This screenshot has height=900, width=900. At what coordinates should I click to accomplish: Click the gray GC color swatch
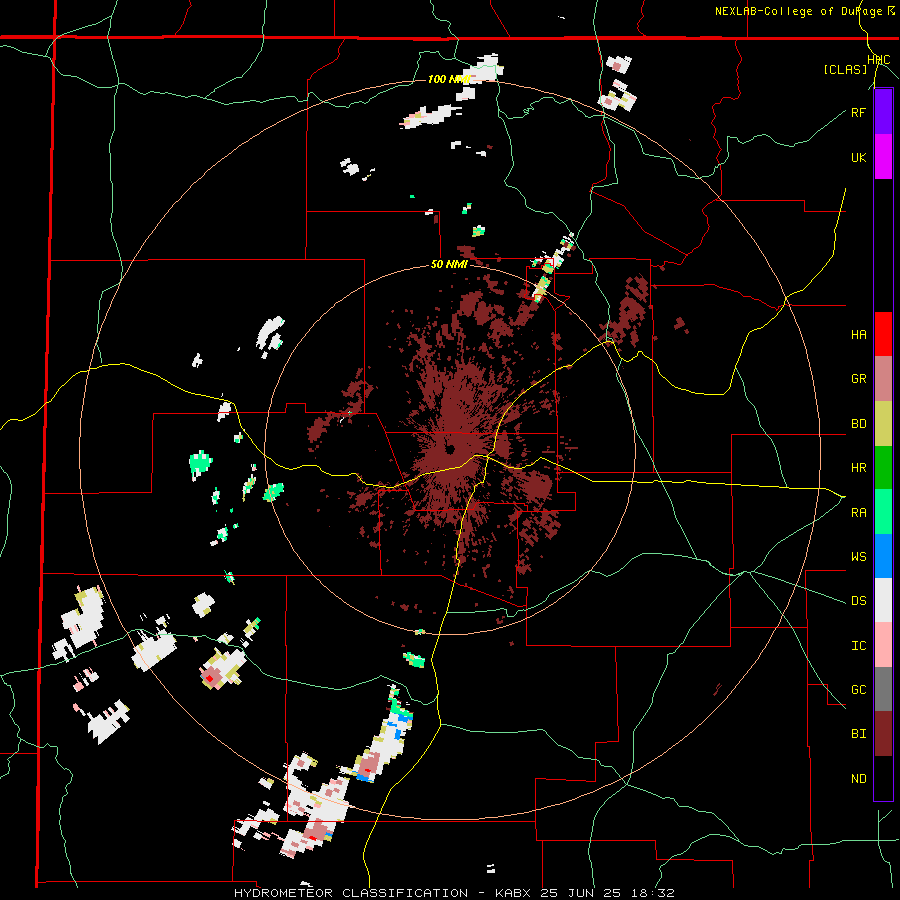(x=883, y=689)
